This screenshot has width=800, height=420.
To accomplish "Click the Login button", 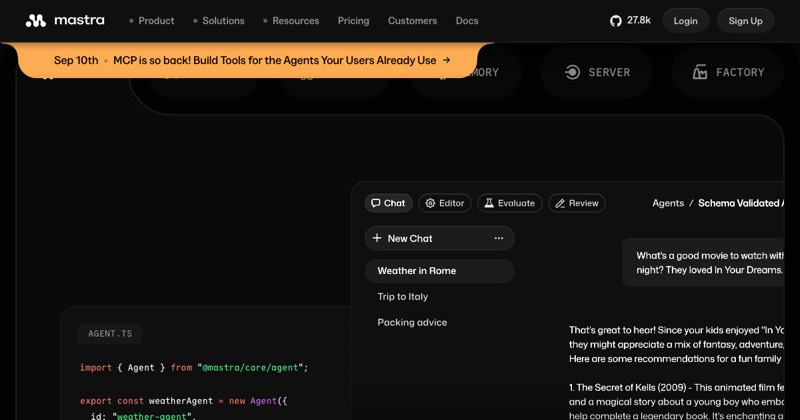I will point(685,21).
